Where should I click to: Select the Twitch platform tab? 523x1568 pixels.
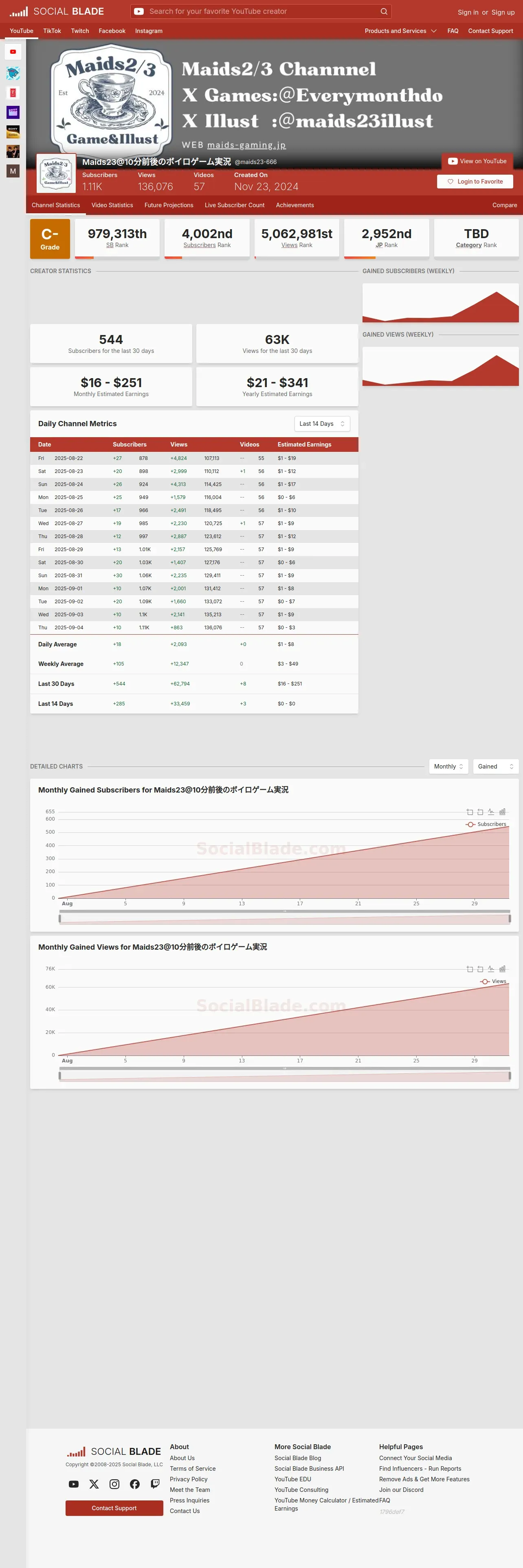pos(80,31)
